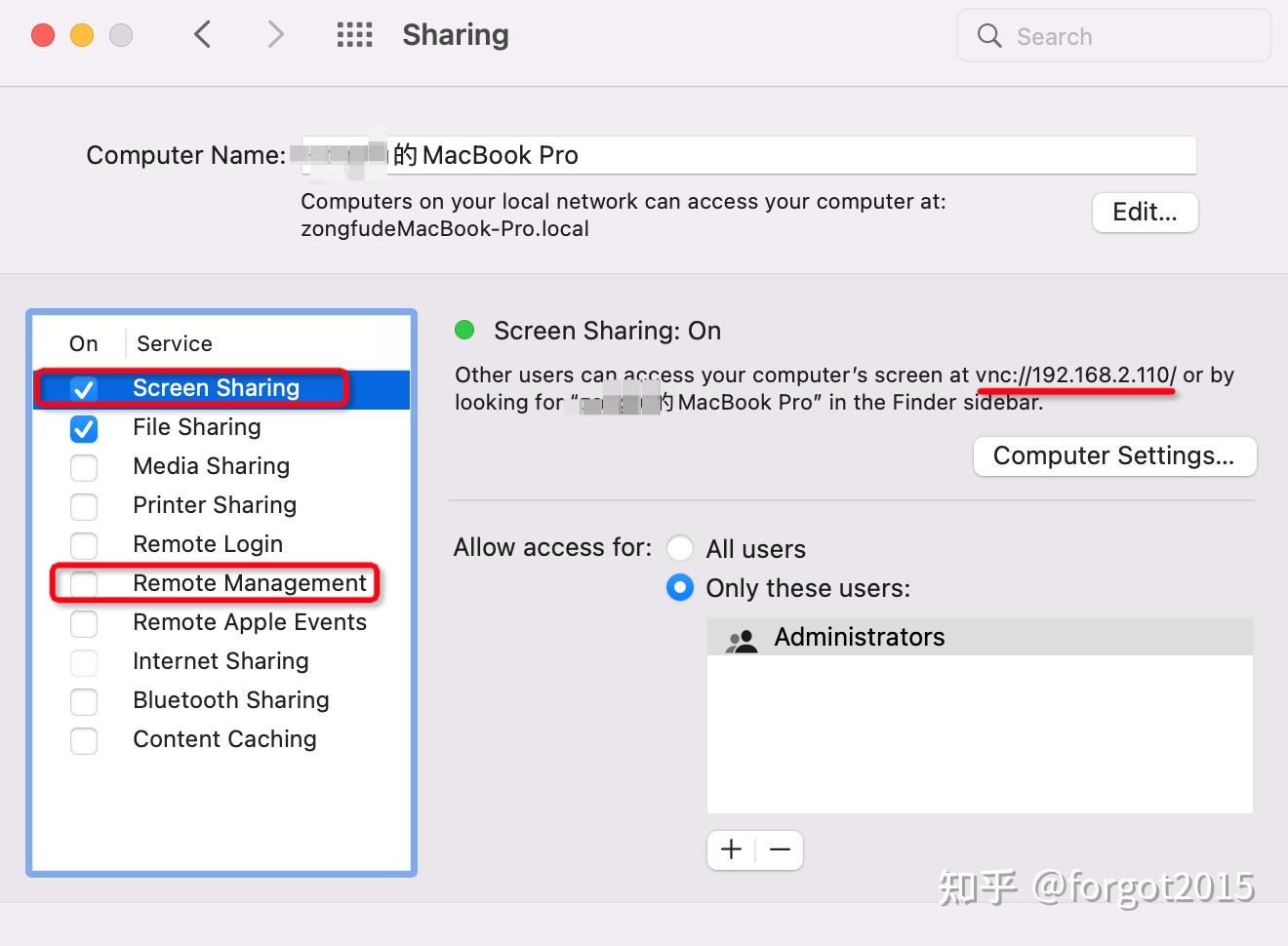The height and width of the screenshot is (946, 1288).
Task: Enable the Media Sharing checkbox
Action: click(84, 467)
